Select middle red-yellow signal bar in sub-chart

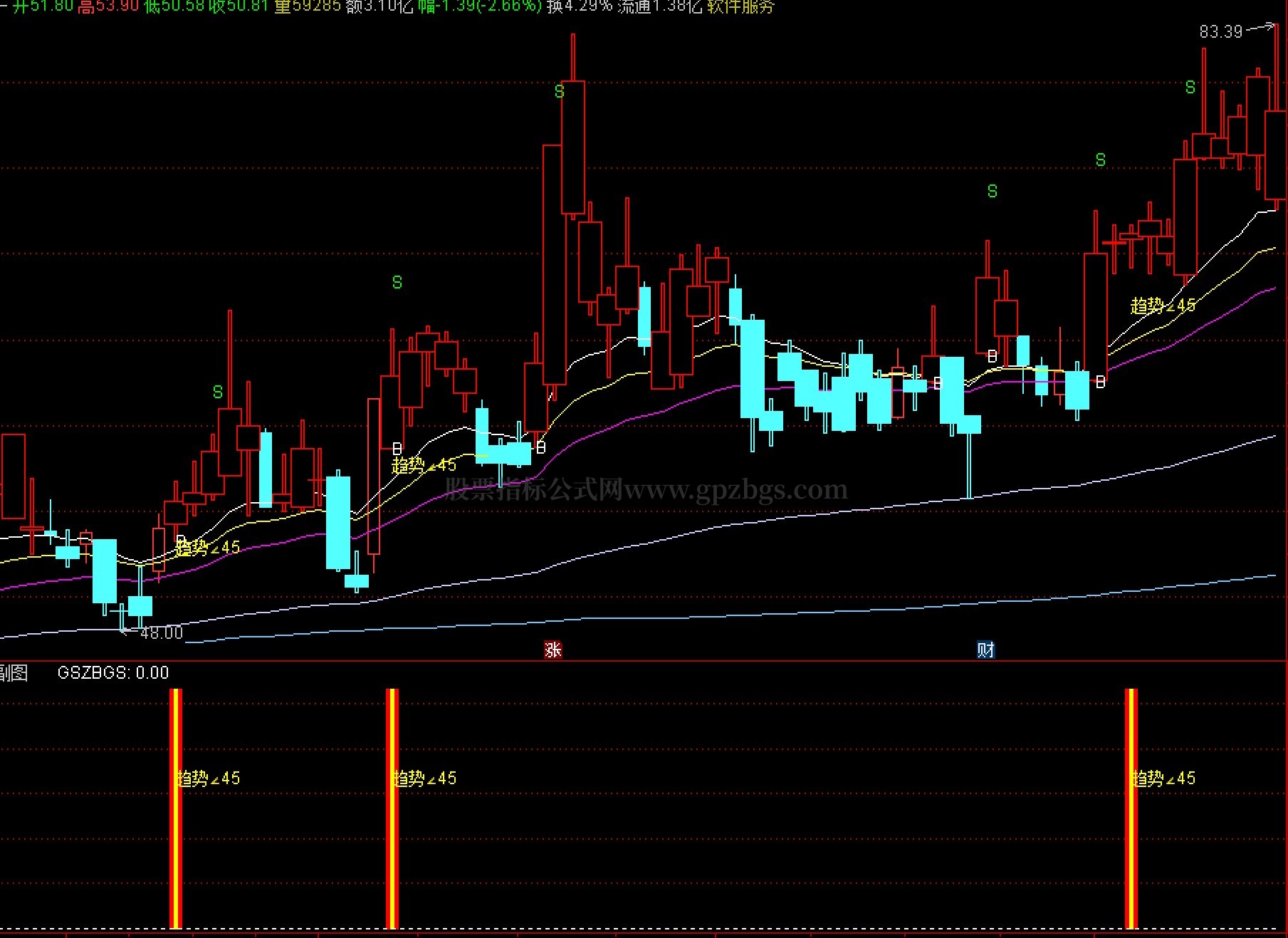392,808
